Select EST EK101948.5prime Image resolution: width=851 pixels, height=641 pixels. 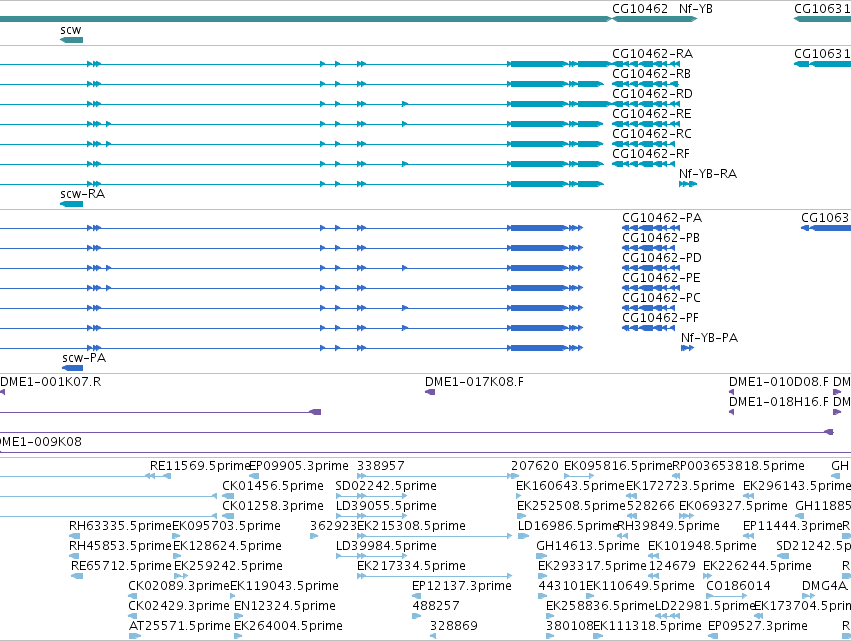(702, 547)
